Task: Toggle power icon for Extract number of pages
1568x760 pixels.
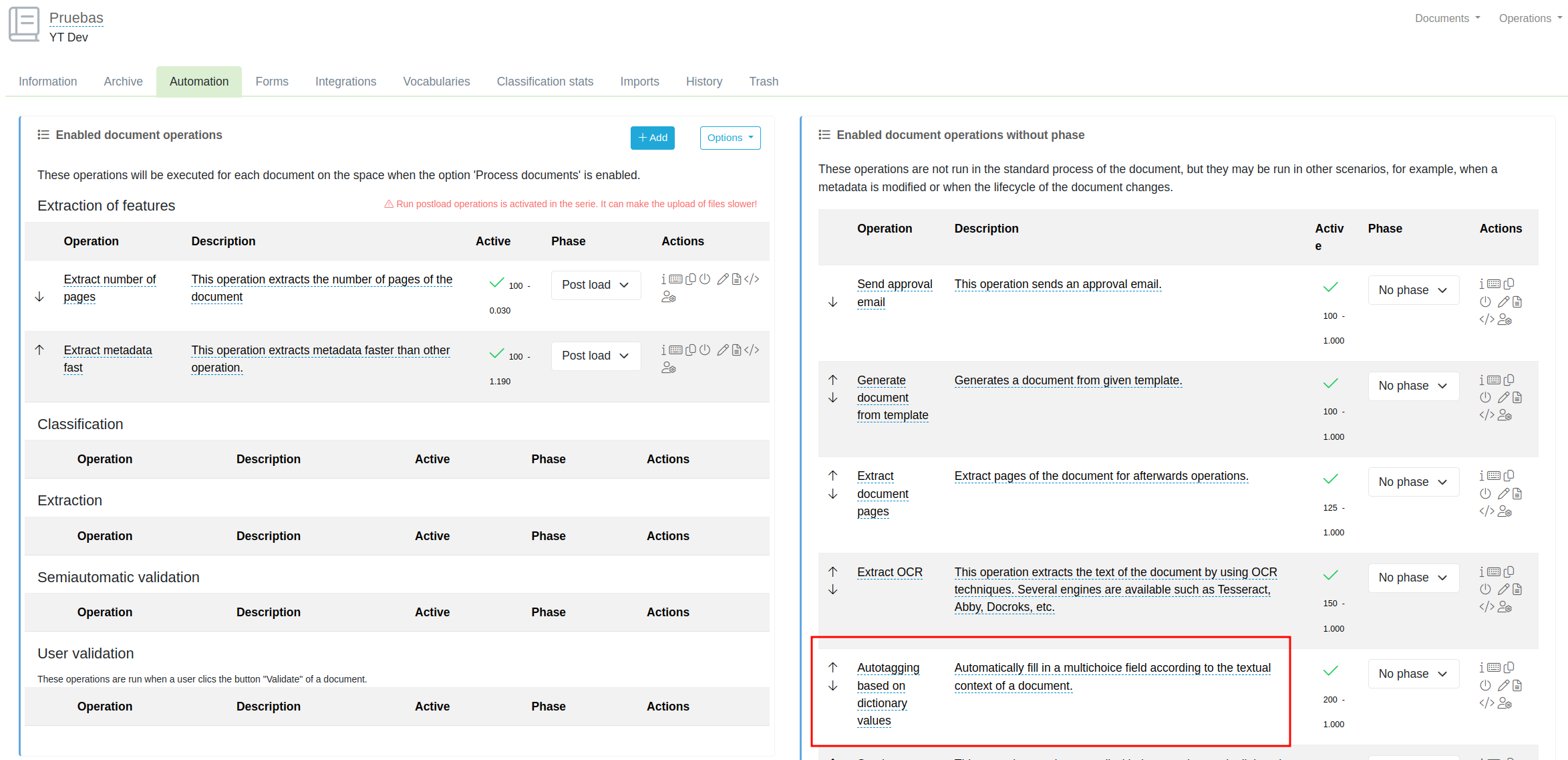Action: tap(705, 279)
